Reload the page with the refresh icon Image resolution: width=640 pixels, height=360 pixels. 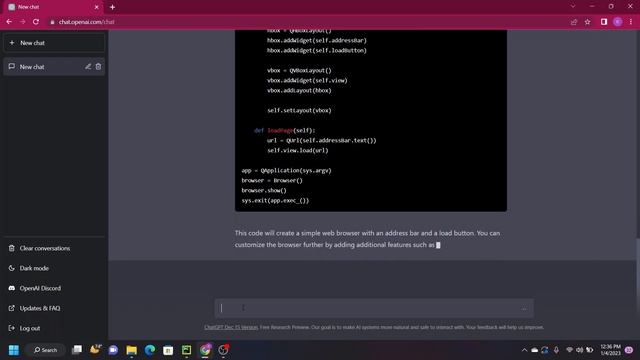(36, 22)
